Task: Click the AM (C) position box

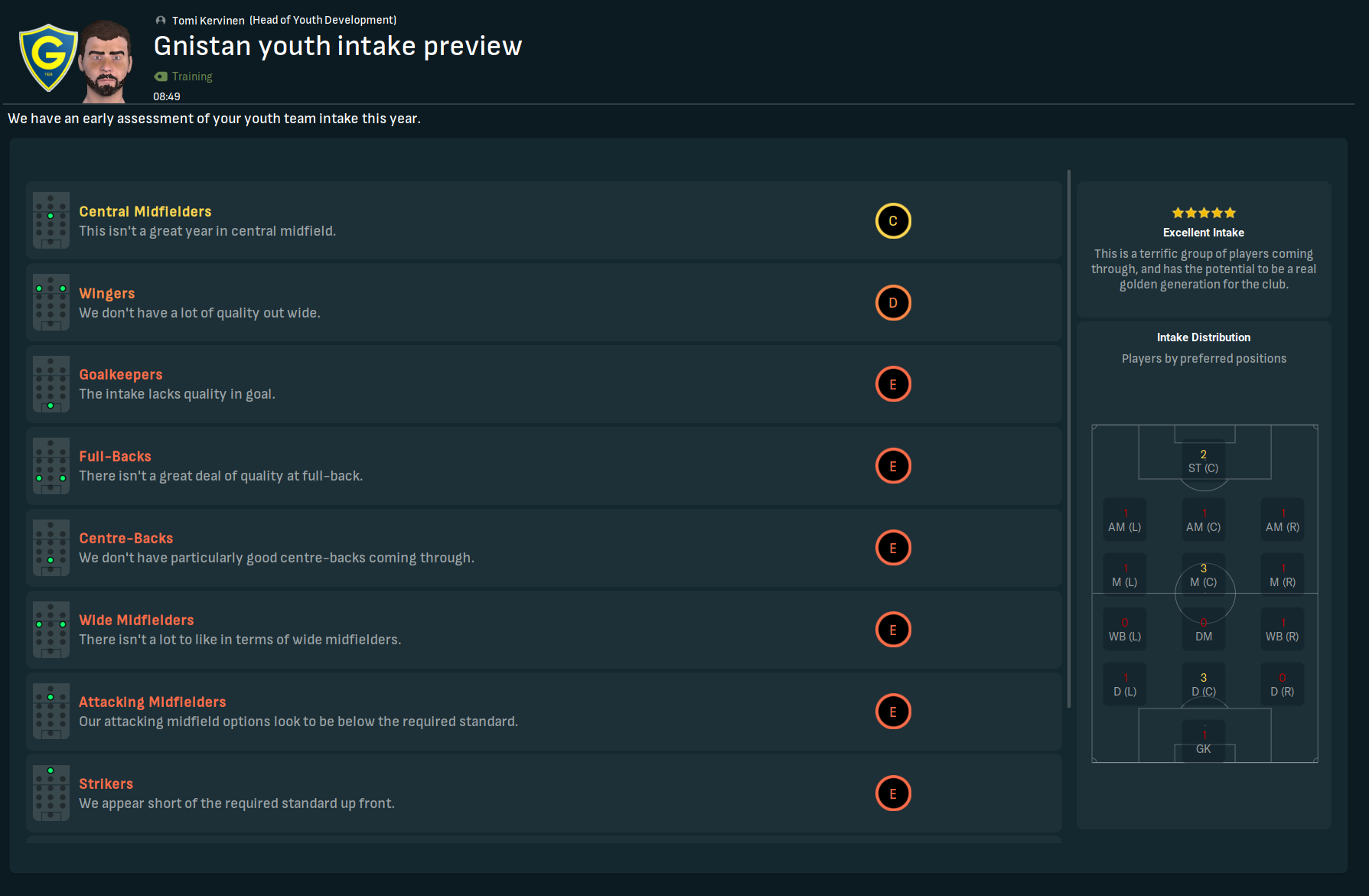Action: pyautogui.click(x=1204, y=520)
